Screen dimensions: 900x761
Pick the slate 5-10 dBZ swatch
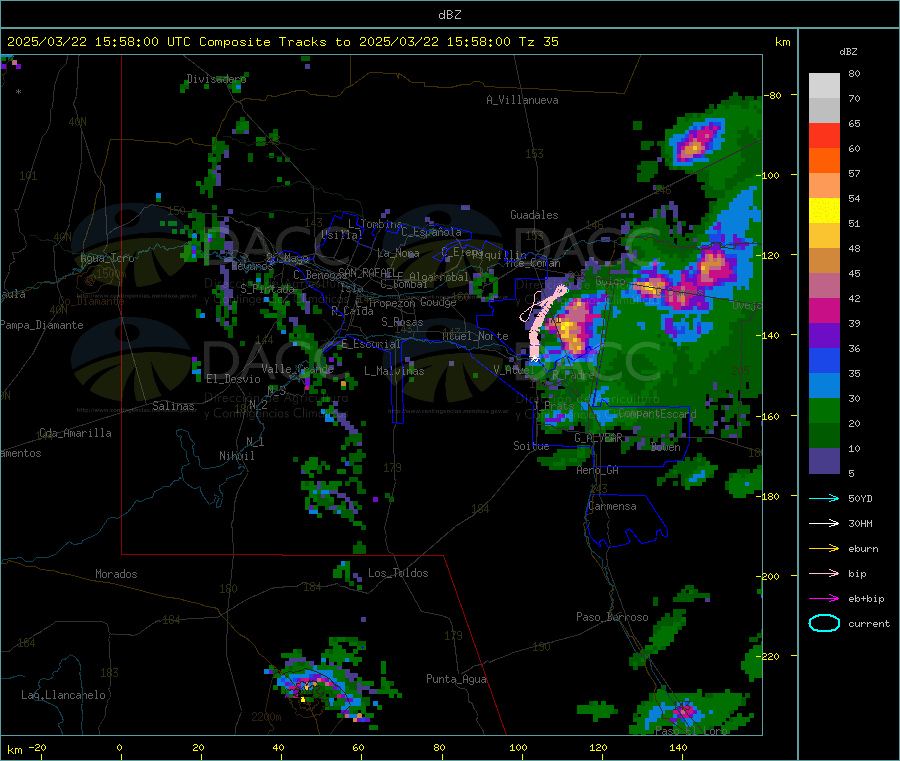[x=824, y=461]
